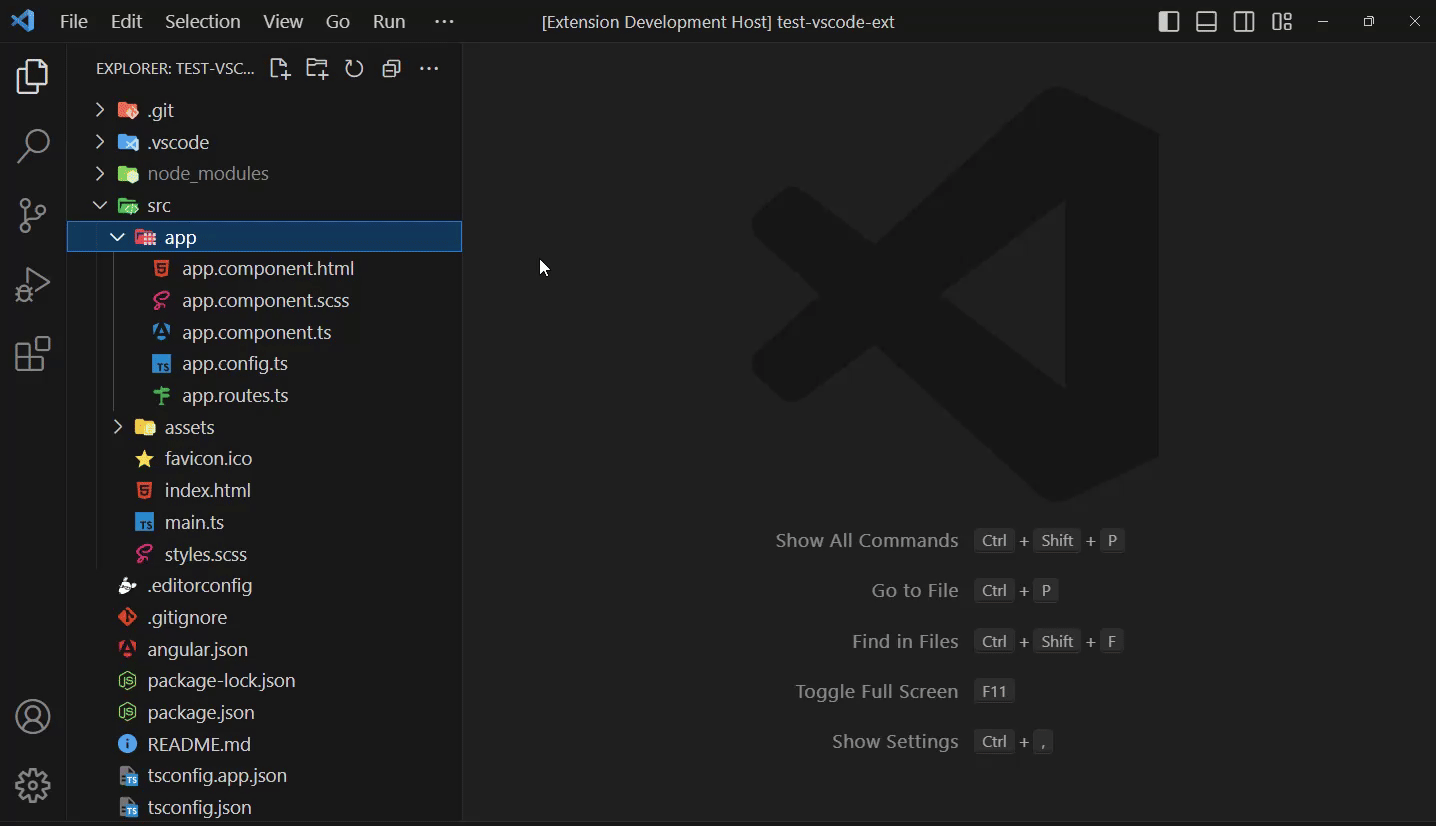
Task: Click the TS icon beside main.ts
Action: point(145,523)
